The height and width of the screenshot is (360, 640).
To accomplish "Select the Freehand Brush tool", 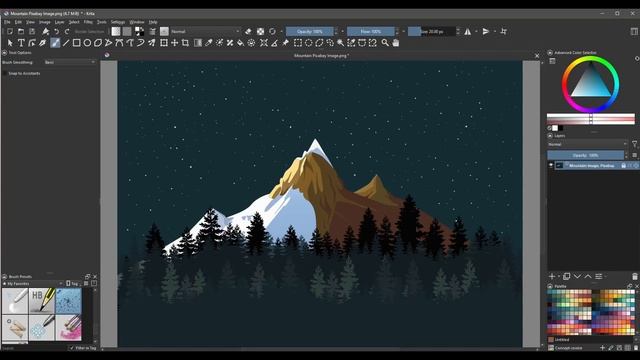I will 55,43.
